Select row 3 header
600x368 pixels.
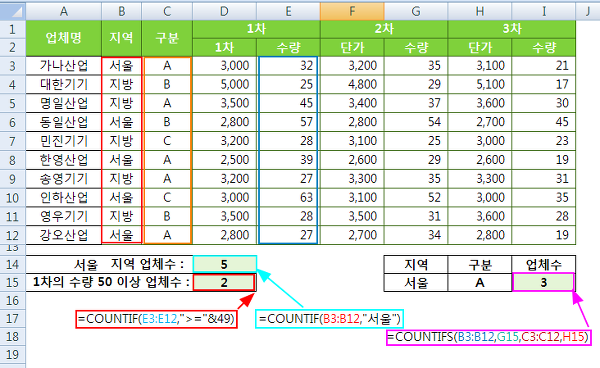point(13,66)
